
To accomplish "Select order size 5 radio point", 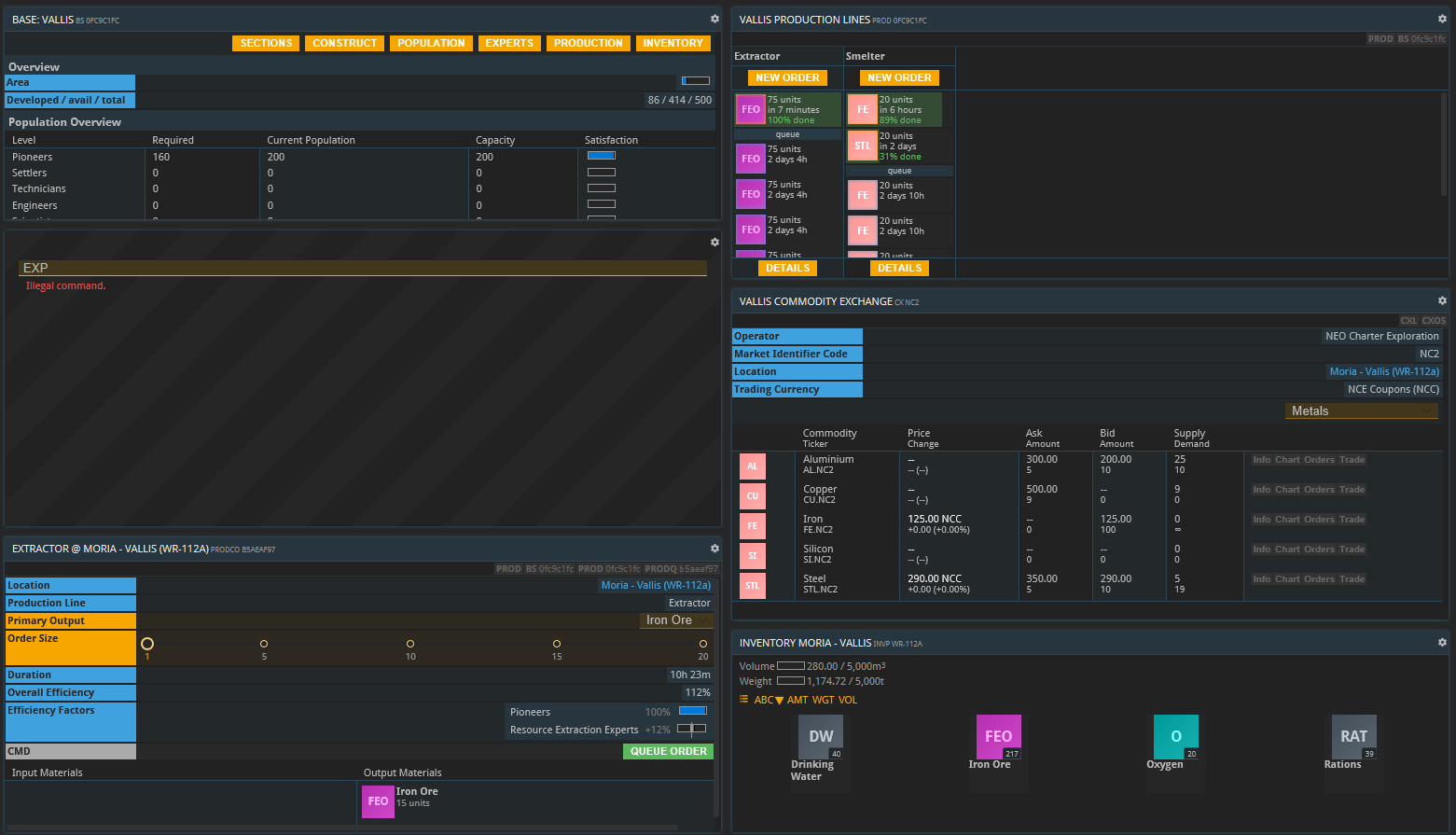I will point(264,644).
